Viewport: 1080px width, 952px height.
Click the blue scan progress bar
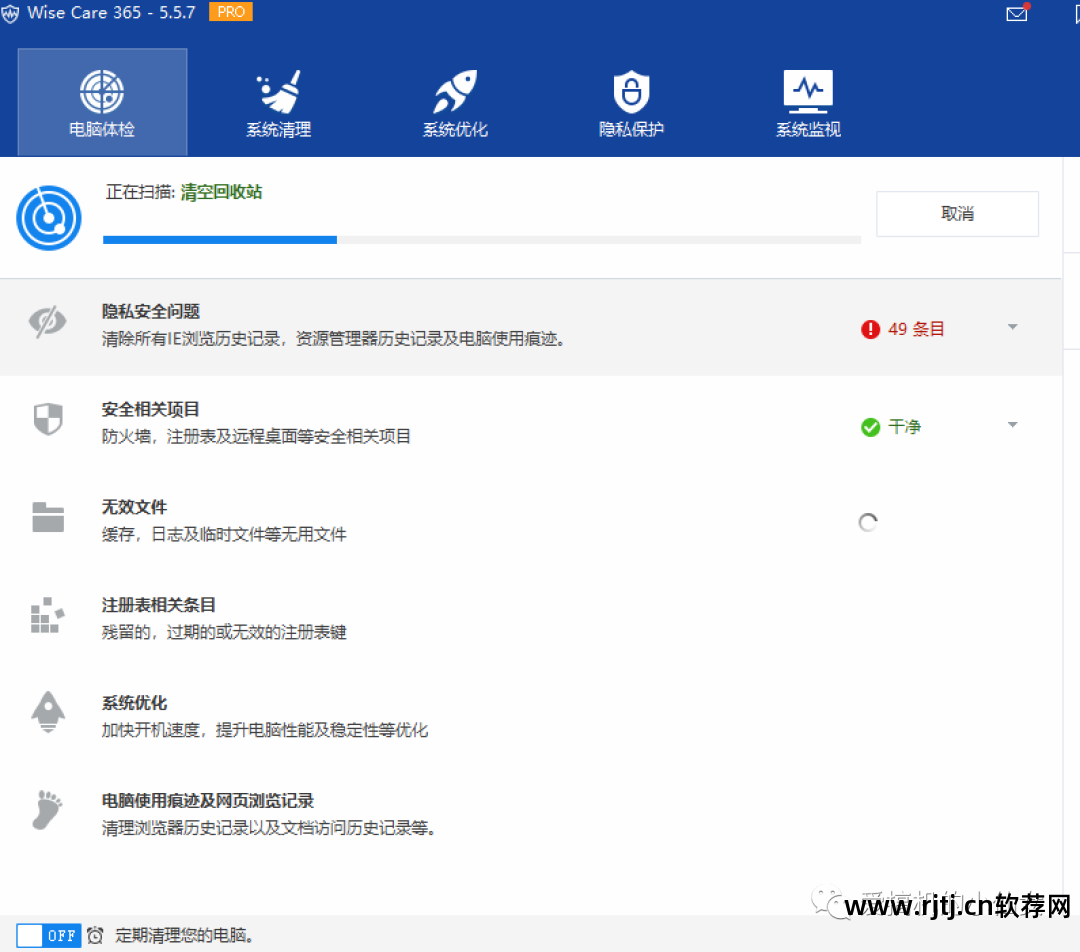(220, 240)
